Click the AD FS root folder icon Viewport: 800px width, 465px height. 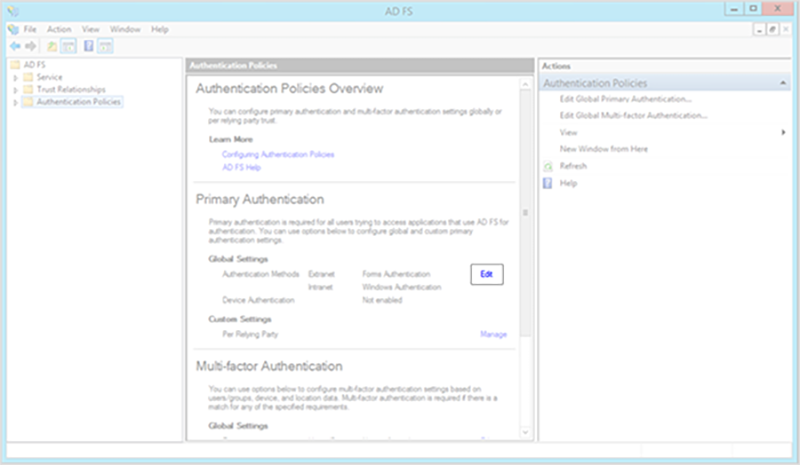[16, 65]
